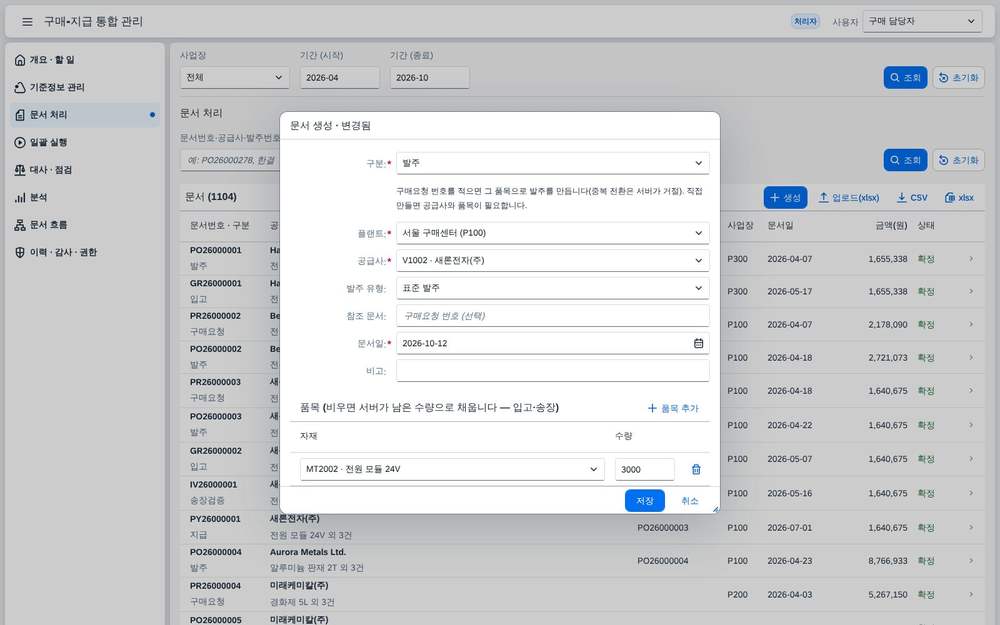The image size is (1000, 625).
Task: Select 문서 처리 sidebar item
Action: [x=85, y=115]
